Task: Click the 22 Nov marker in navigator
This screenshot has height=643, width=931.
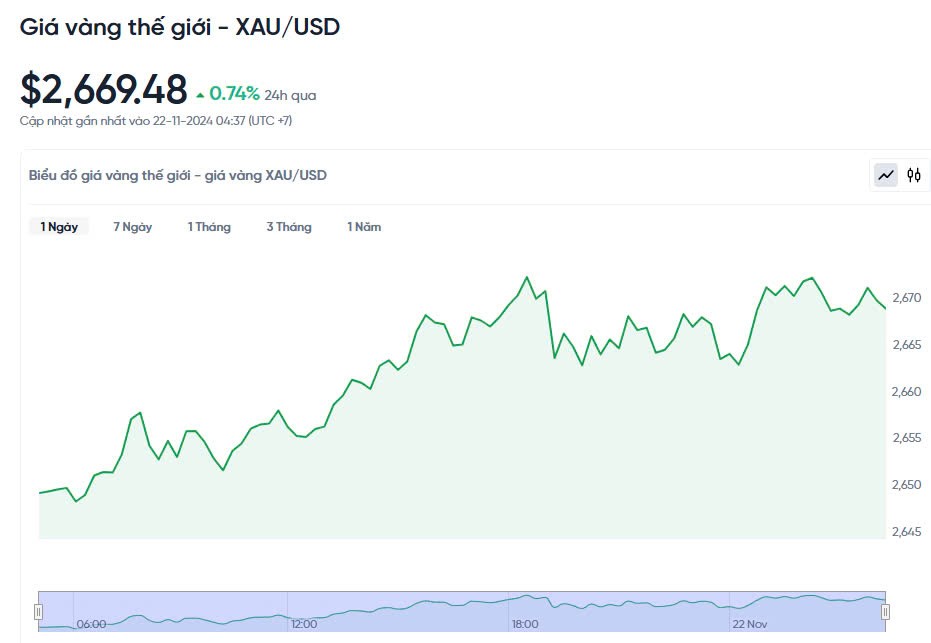Action: point(749,624)
